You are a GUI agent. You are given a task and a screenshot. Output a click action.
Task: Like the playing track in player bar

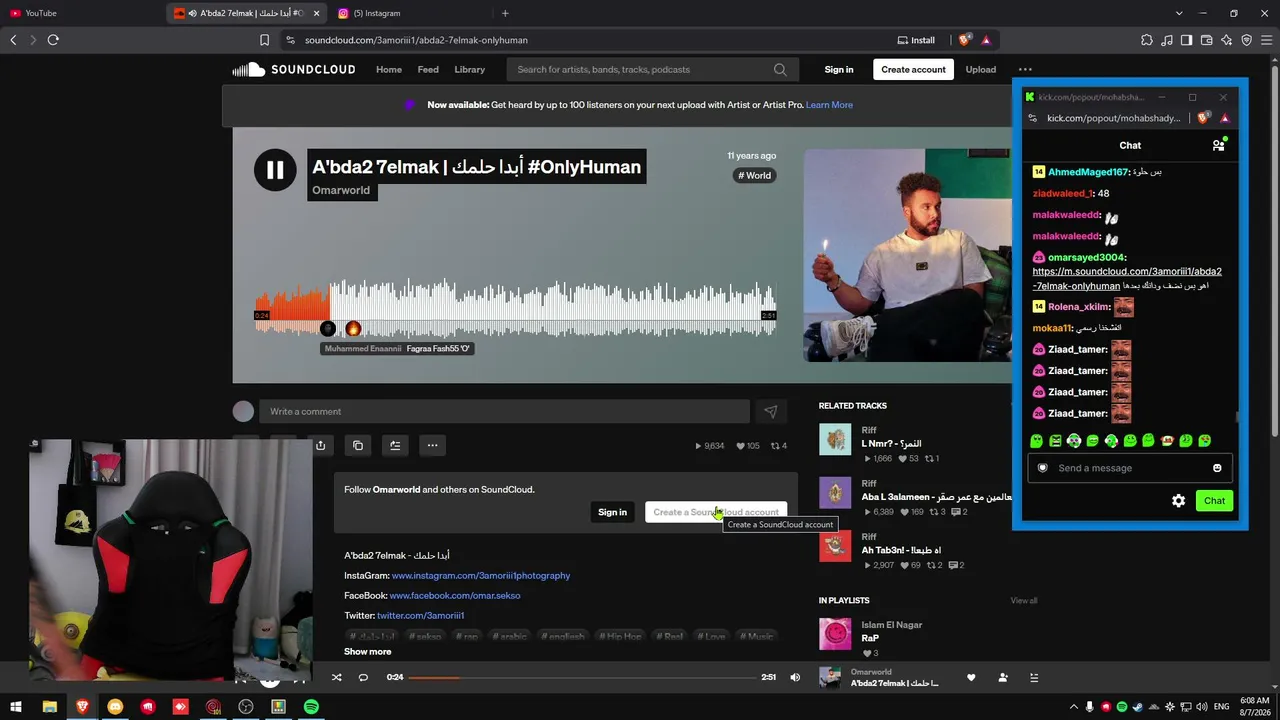pyautogui.click(x=971, y=677)
